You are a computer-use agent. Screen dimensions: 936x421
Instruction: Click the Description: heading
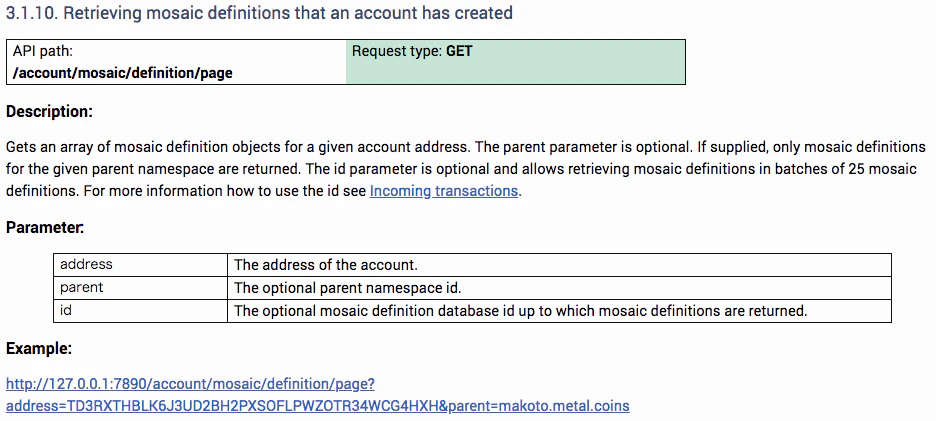point(50,112)
